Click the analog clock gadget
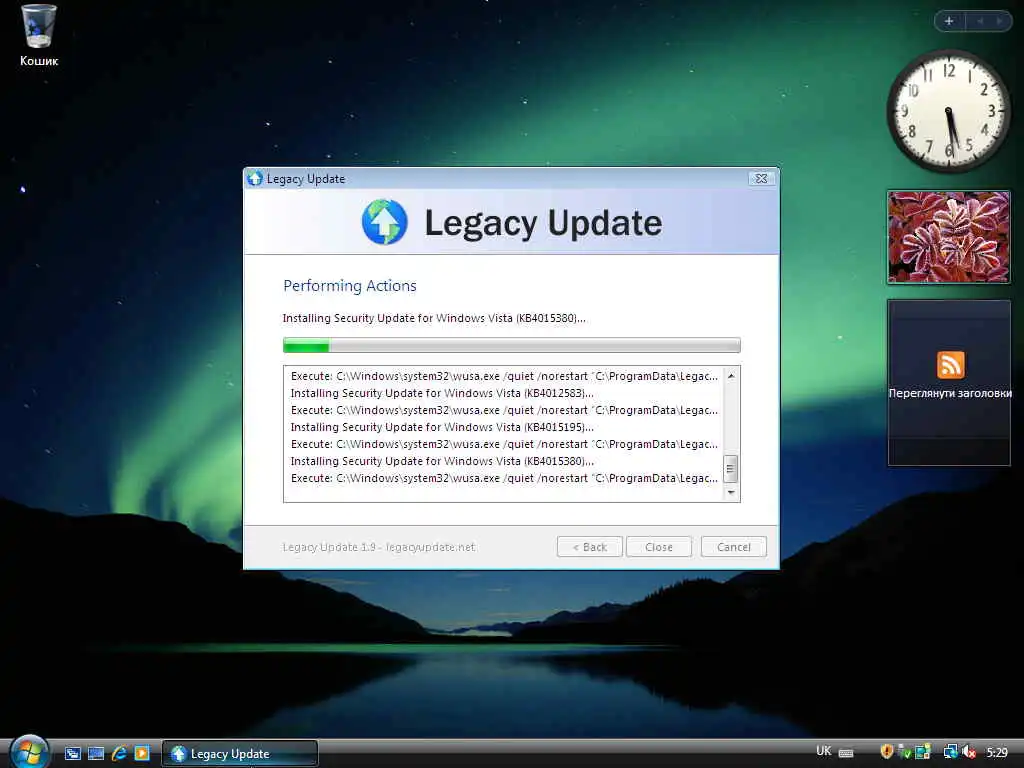1024x768 pixels. pyautogui.click(x=948, y=111)
